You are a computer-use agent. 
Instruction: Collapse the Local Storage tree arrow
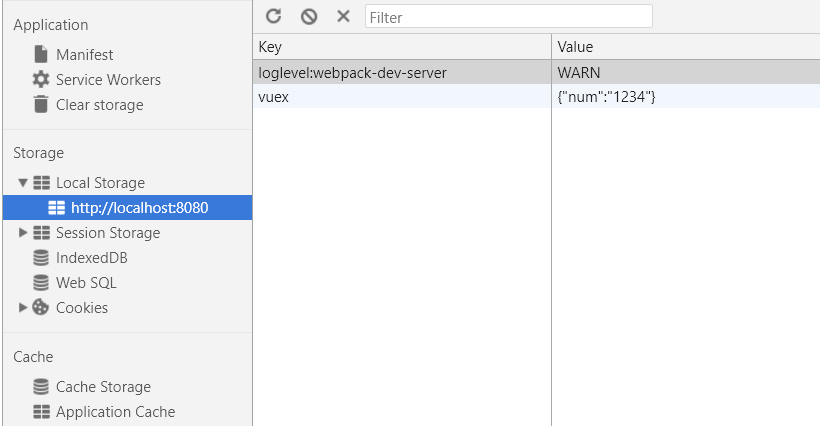(x=23, y=183)
